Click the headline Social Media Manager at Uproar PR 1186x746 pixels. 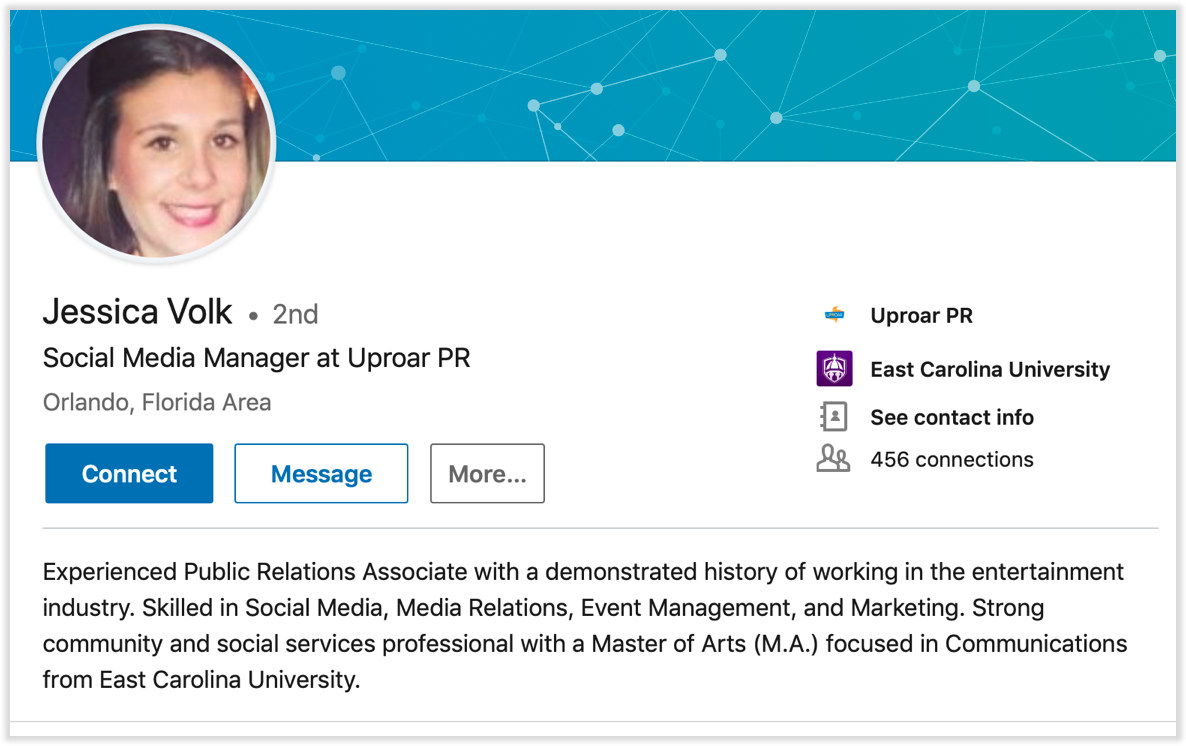coord(256,357)
